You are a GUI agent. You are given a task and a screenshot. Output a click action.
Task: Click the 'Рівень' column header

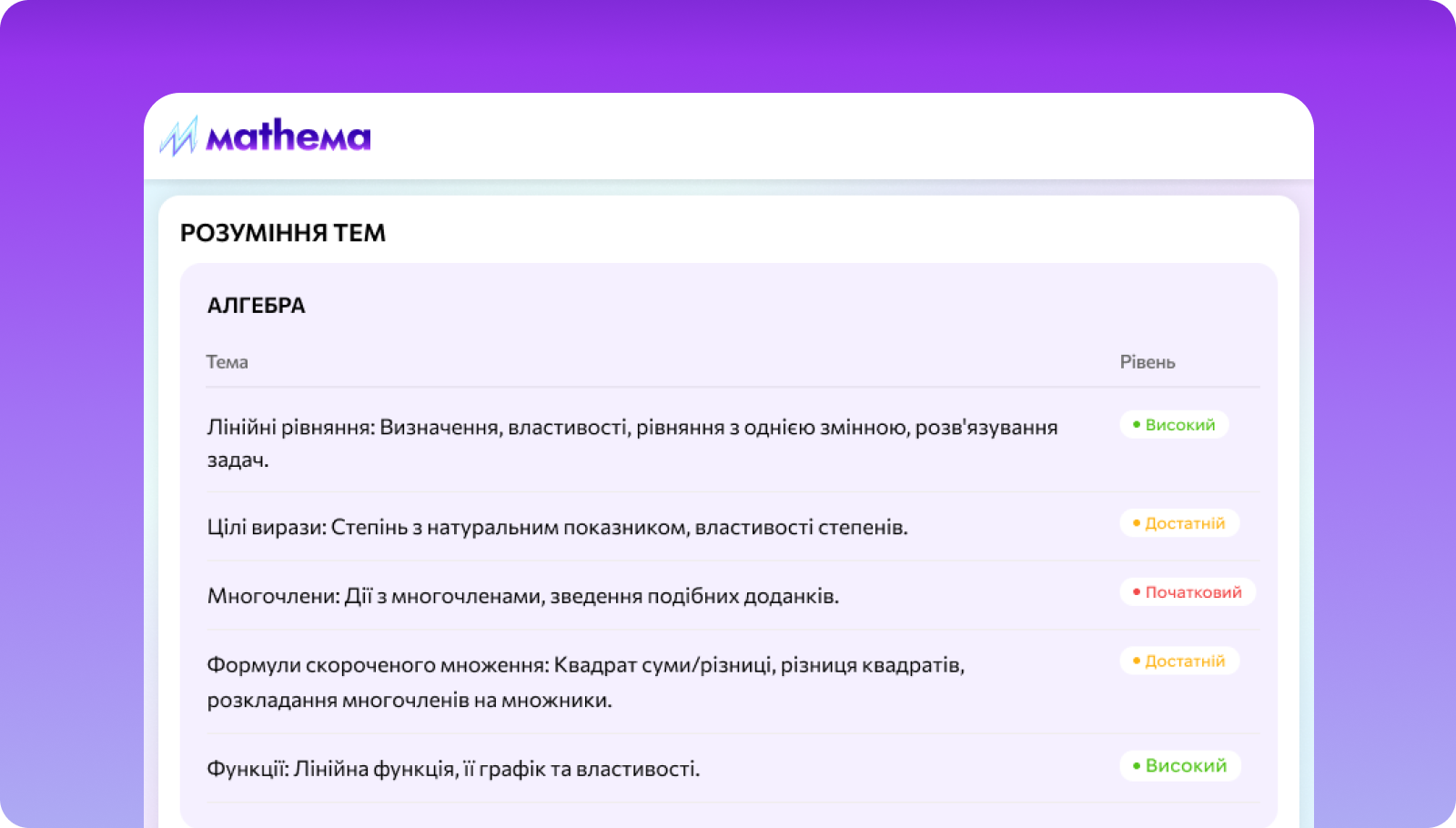tap(1148, 362)
